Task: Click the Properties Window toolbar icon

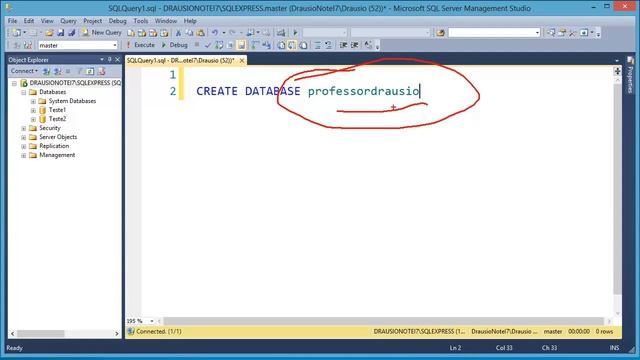Action: (562, 33)
